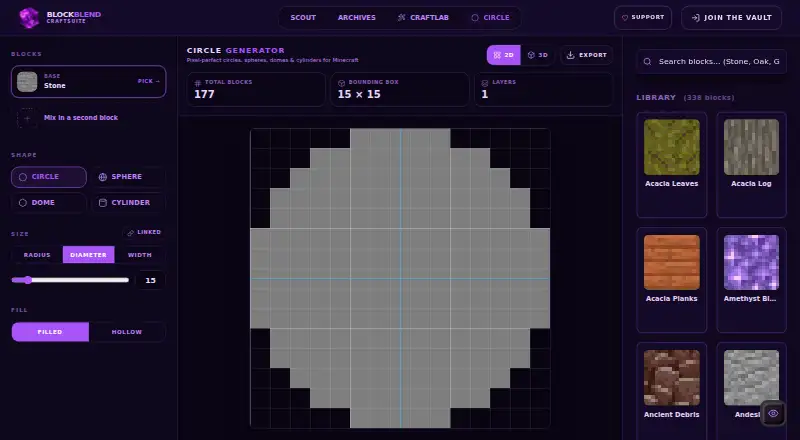Choose the Andesite block from library
Screen dimensions: 800x440
pos(751,391)
